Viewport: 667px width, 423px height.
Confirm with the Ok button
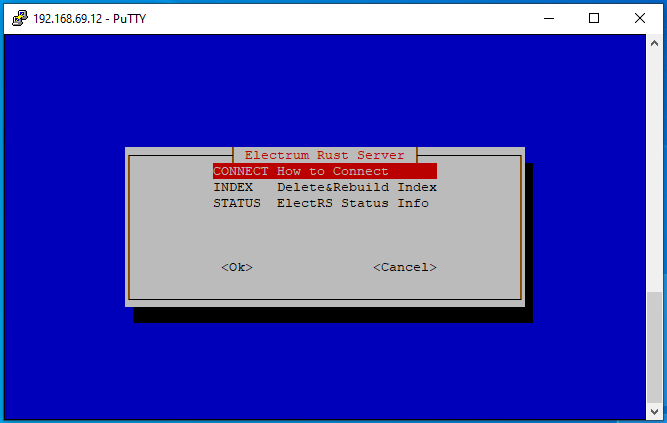click(237, 267)
